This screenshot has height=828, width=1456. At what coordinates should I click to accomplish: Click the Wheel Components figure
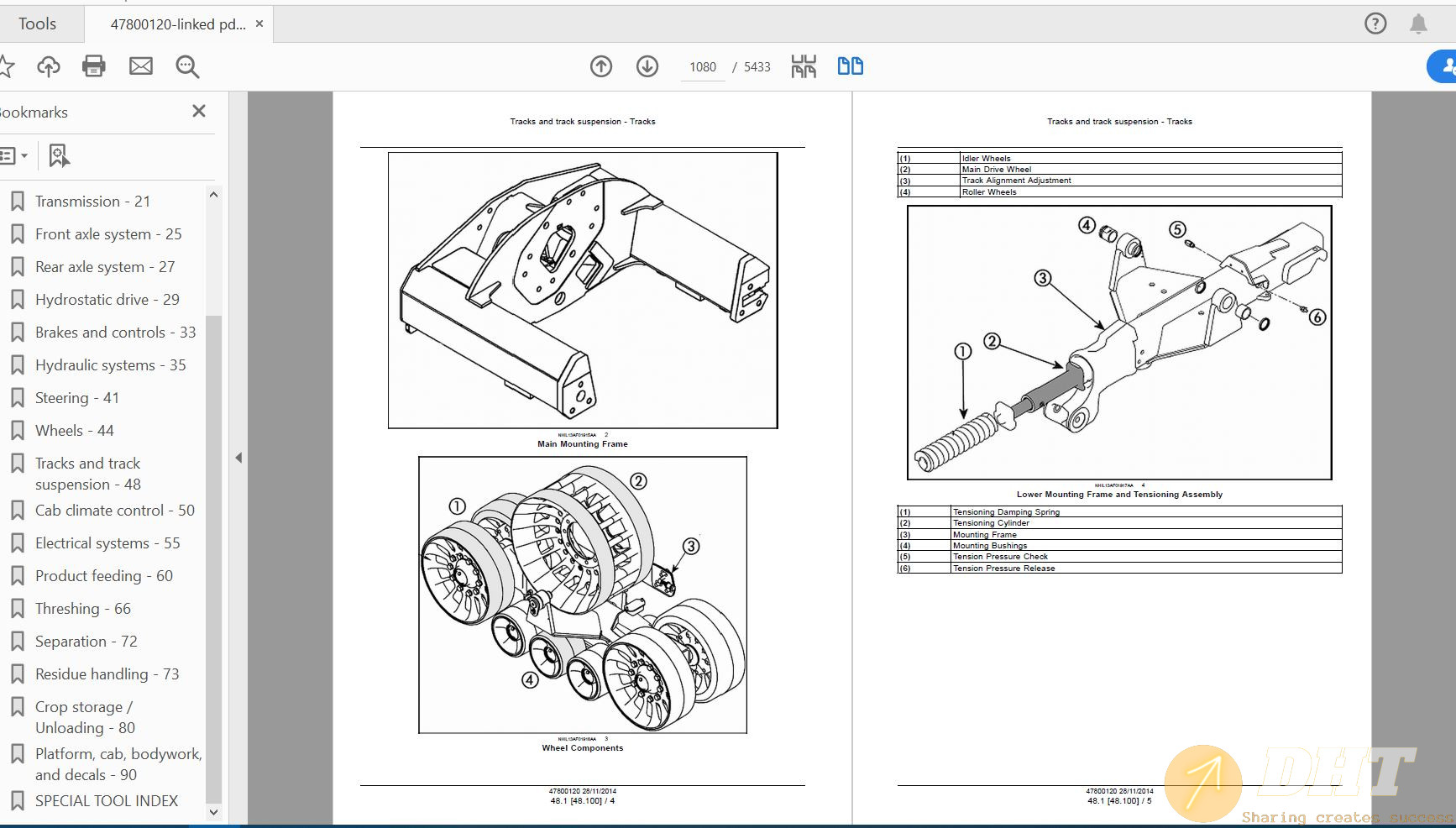coord(583,595)
